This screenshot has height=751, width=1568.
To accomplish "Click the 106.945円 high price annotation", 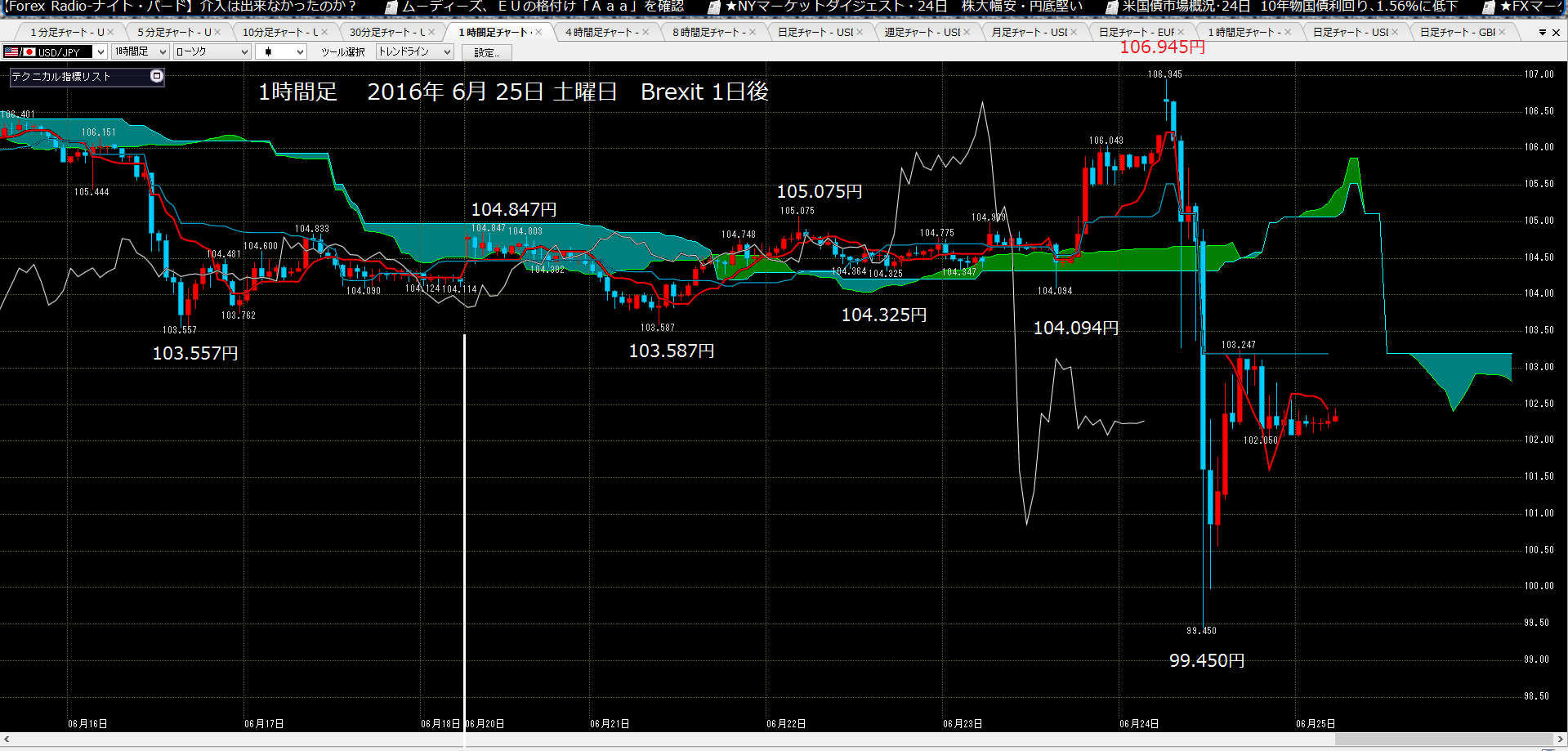I will pos(1162,47).
